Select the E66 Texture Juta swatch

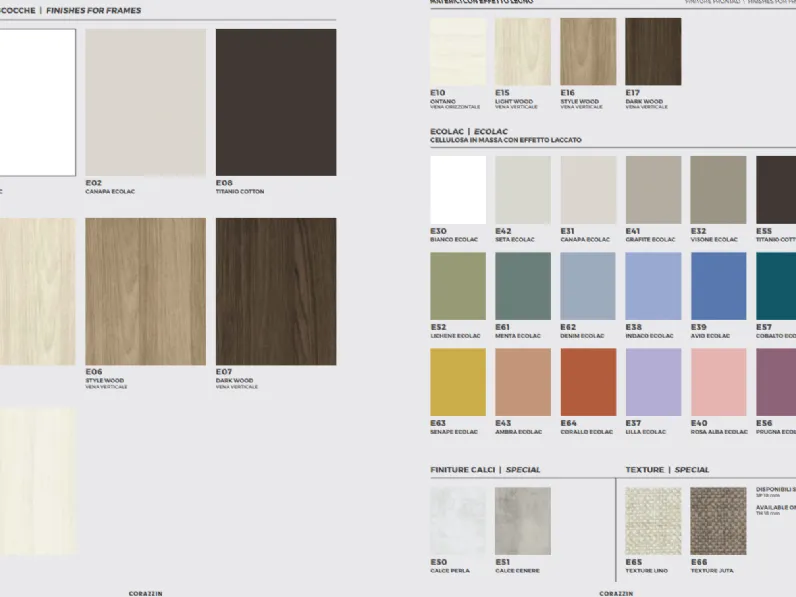(718, 521)
